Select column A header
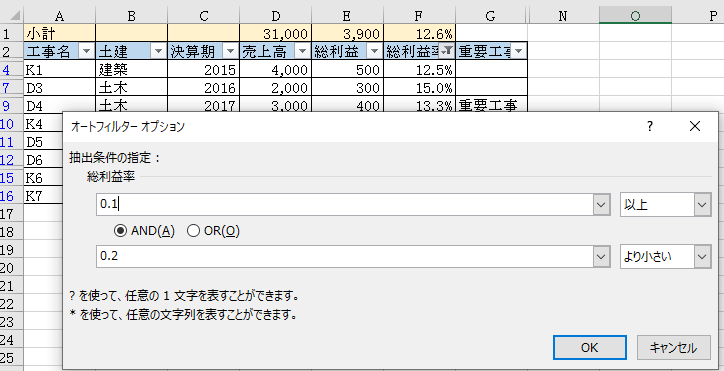The height and width of the screenshot is (371, 724). [x=59, y=17]
